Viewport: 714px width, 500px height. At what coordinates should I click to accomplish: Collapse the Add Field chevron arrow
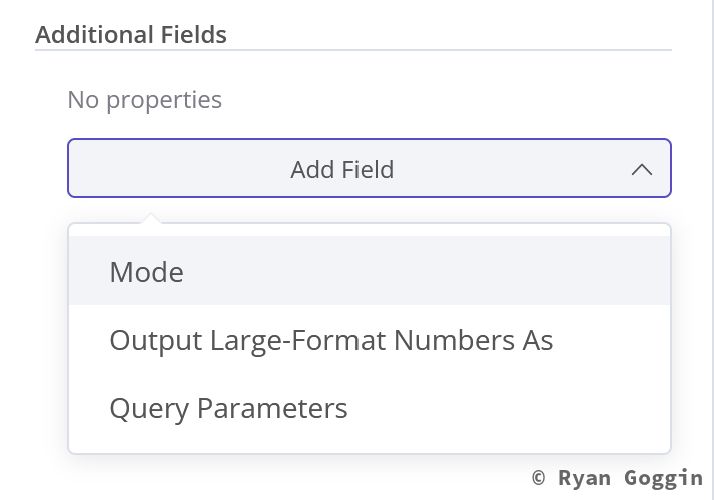point(642,170)
